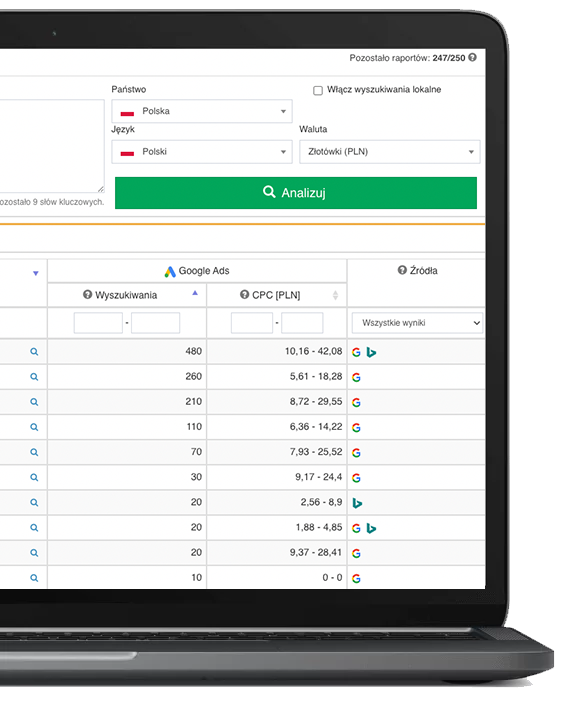Expand Wszystkie wyniki sources filter
569x709 pixels.
[x=417, y=323]
